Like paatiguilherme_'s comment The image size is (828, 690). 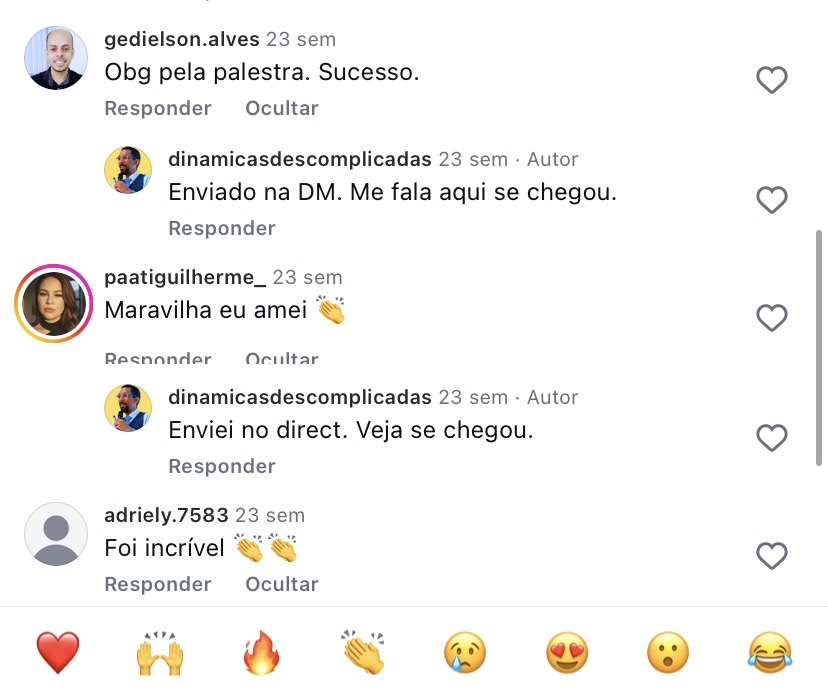[x=772, y=318]
